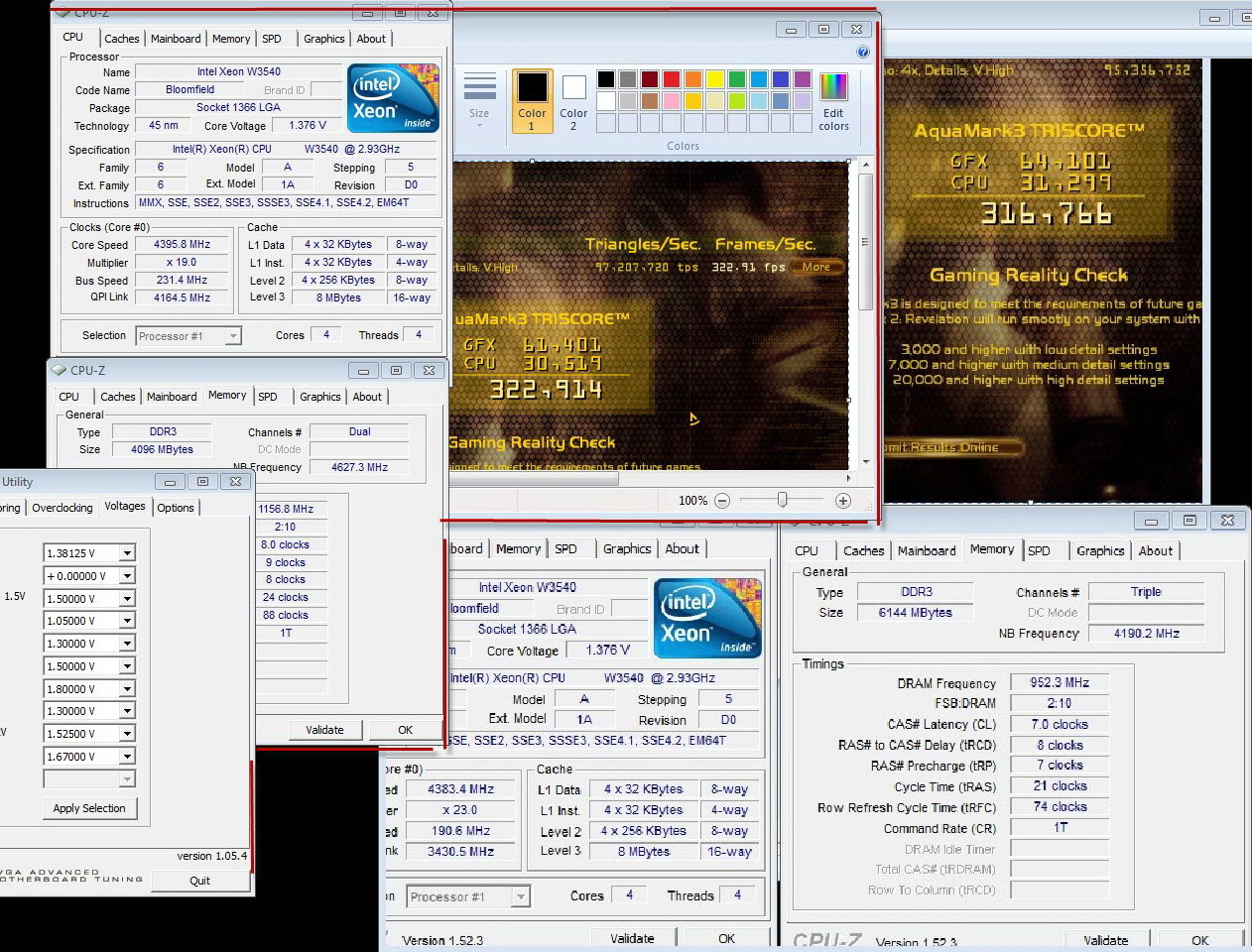Open Graphics tab in the 4395.8 MHz CPU-Z window
The width and height of the screenshot is (1252, 952).
(x=324, y=39)
